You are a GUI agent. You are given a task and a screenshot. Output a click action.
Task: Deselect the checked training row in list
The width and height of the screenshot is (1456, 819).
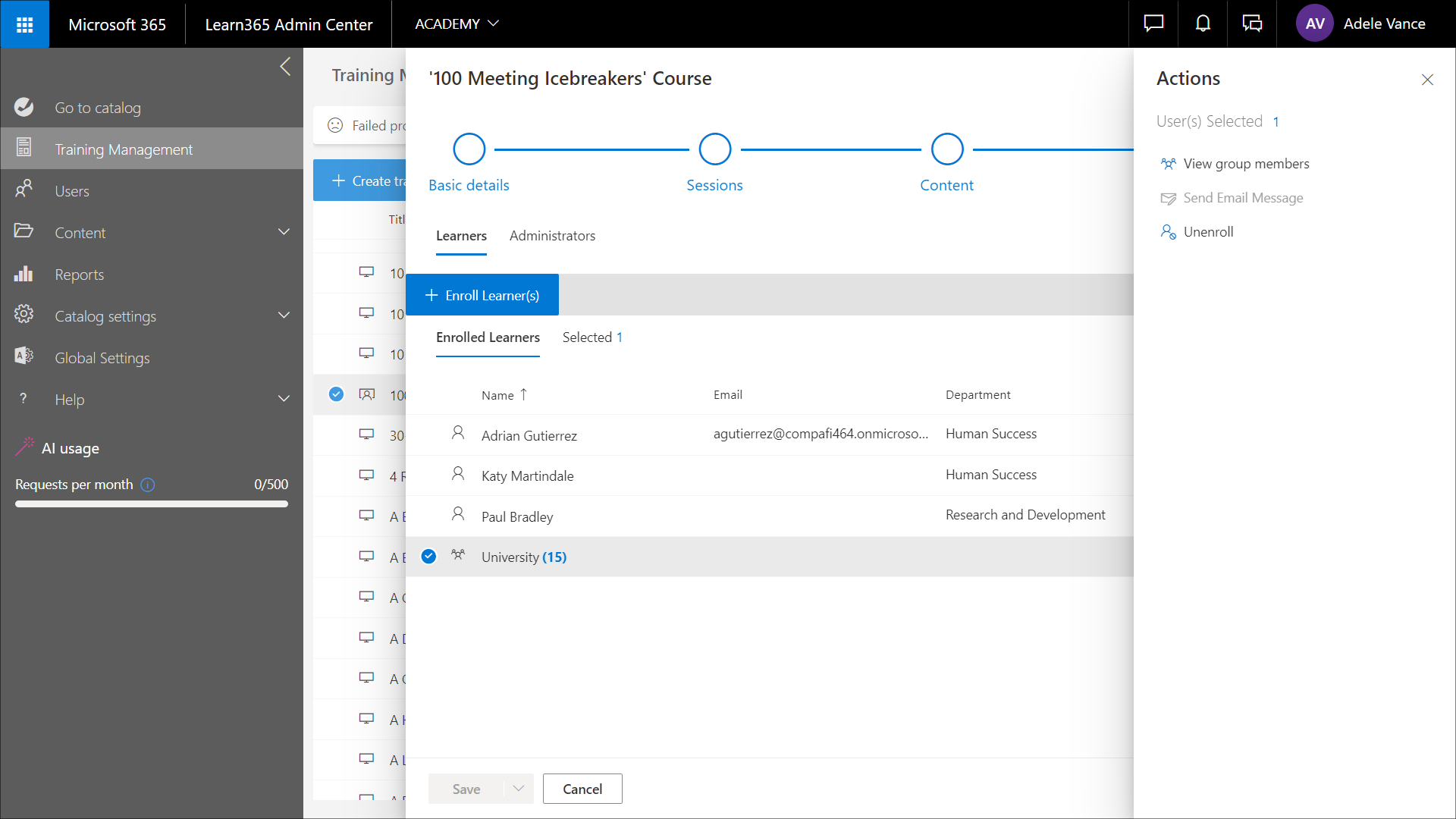coord(336,394)
